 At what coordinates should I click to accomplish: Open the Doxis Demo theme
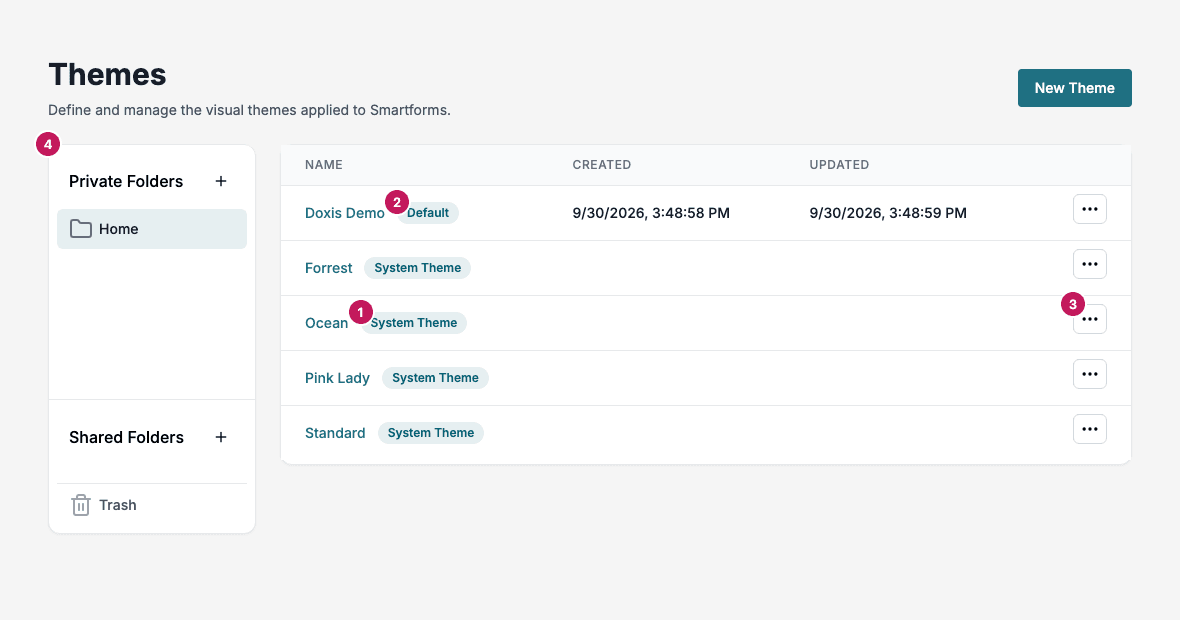pyautogui.click(x=345, y=213)
